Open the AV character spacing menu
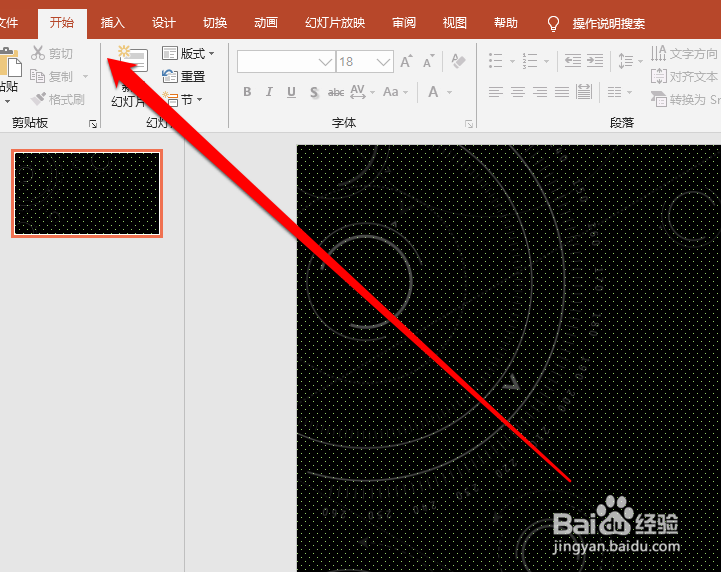This screenshot has height=572, width=721. (362, 92)
